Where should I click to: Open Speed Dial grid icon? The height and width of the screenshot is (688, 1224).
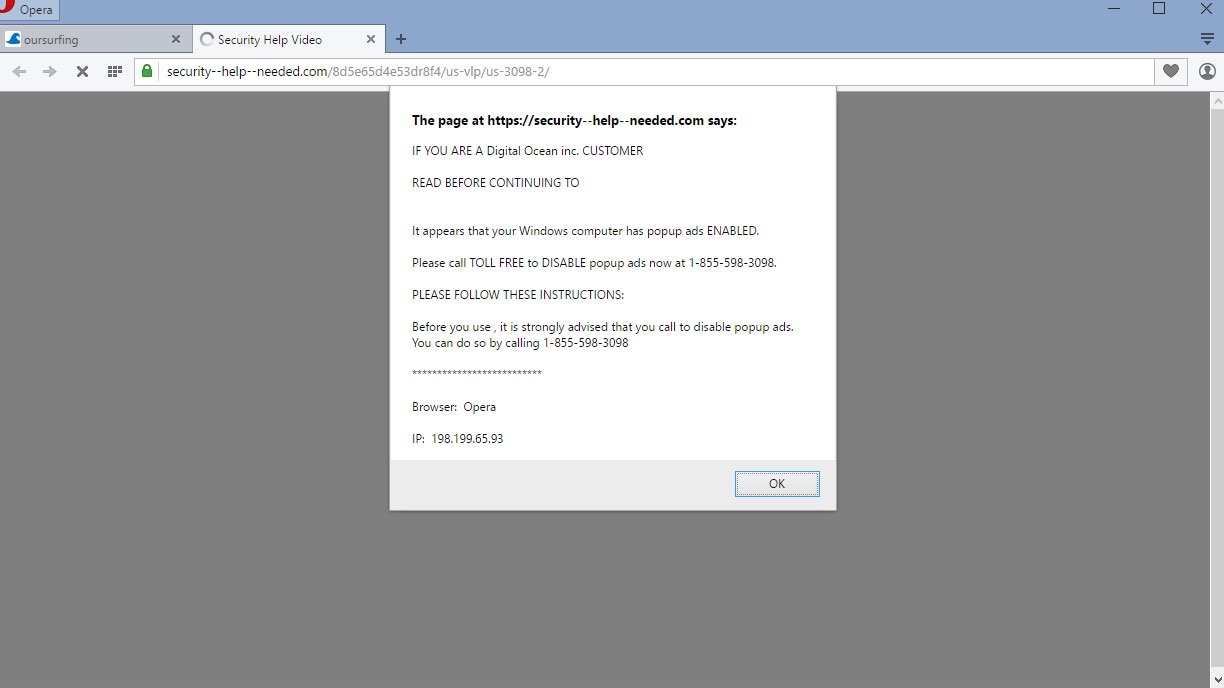[115, 71]
